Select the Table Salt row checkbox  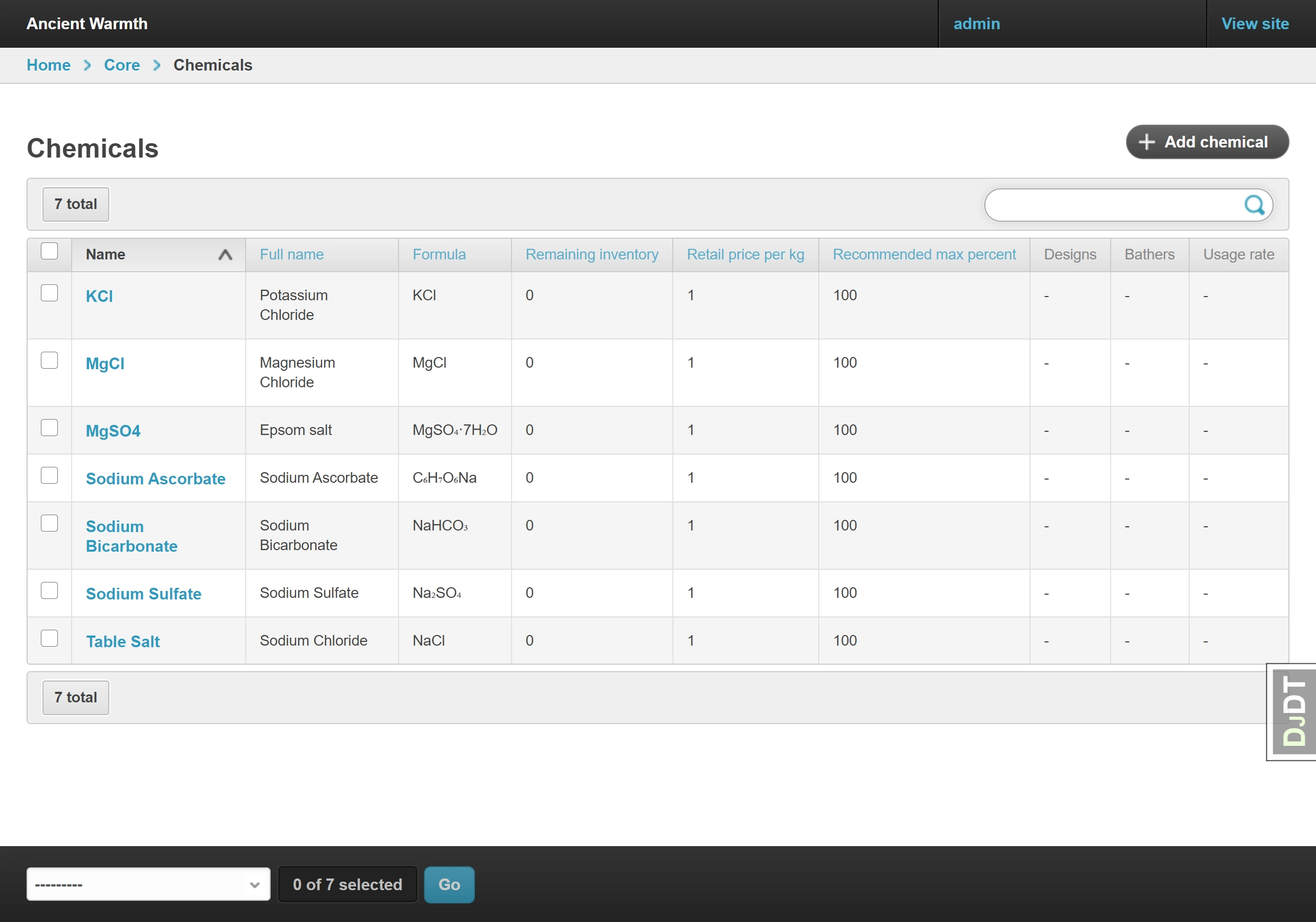49,638
